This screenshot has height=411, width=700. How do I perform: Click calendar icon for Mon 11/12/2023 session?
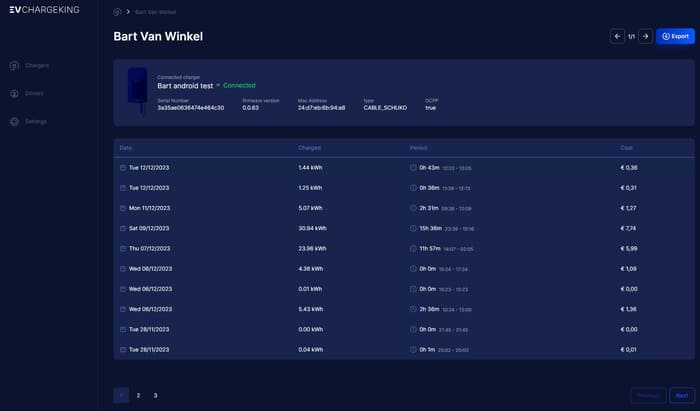(x=123, y=208)
